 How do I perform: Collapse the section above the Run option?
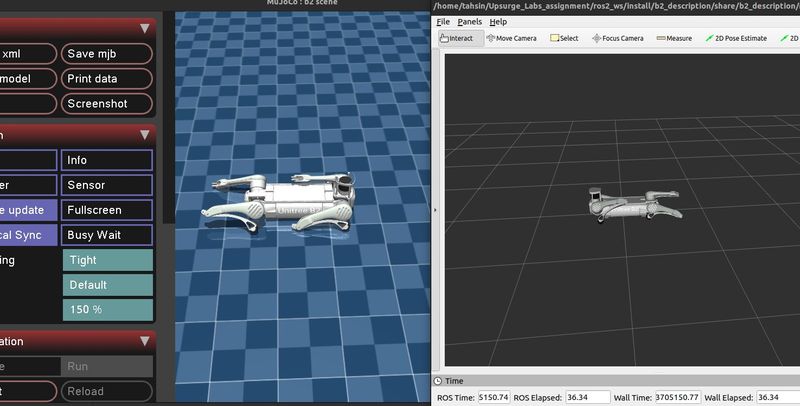(145, 341)
